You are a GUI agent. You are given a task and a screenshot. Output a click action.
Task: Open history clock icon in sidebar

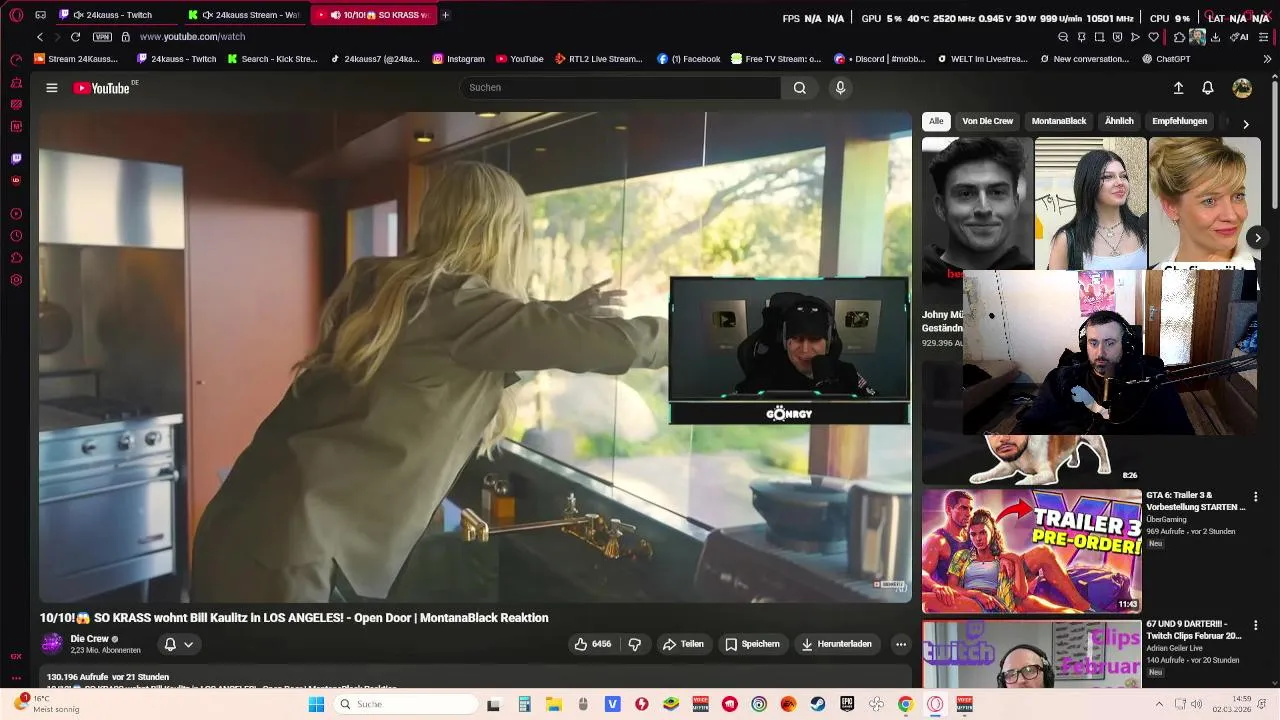coord(16,236)
